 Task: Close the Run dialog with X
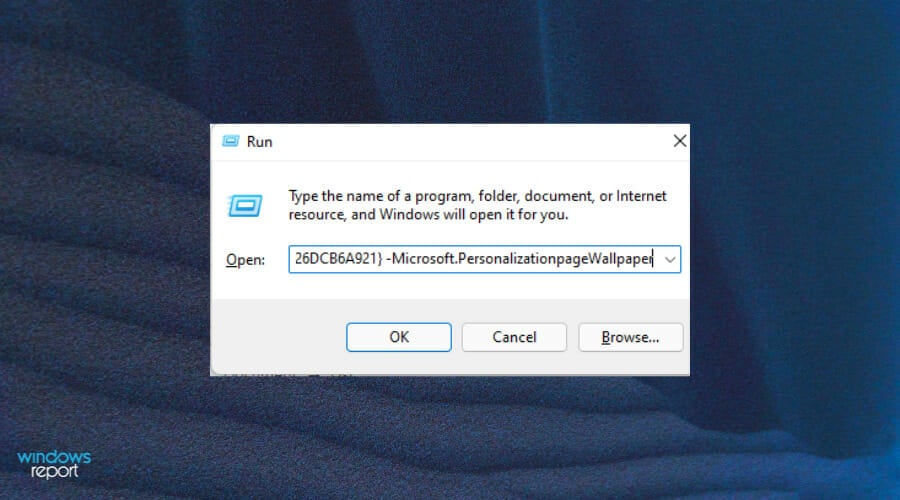coord(680,141)
